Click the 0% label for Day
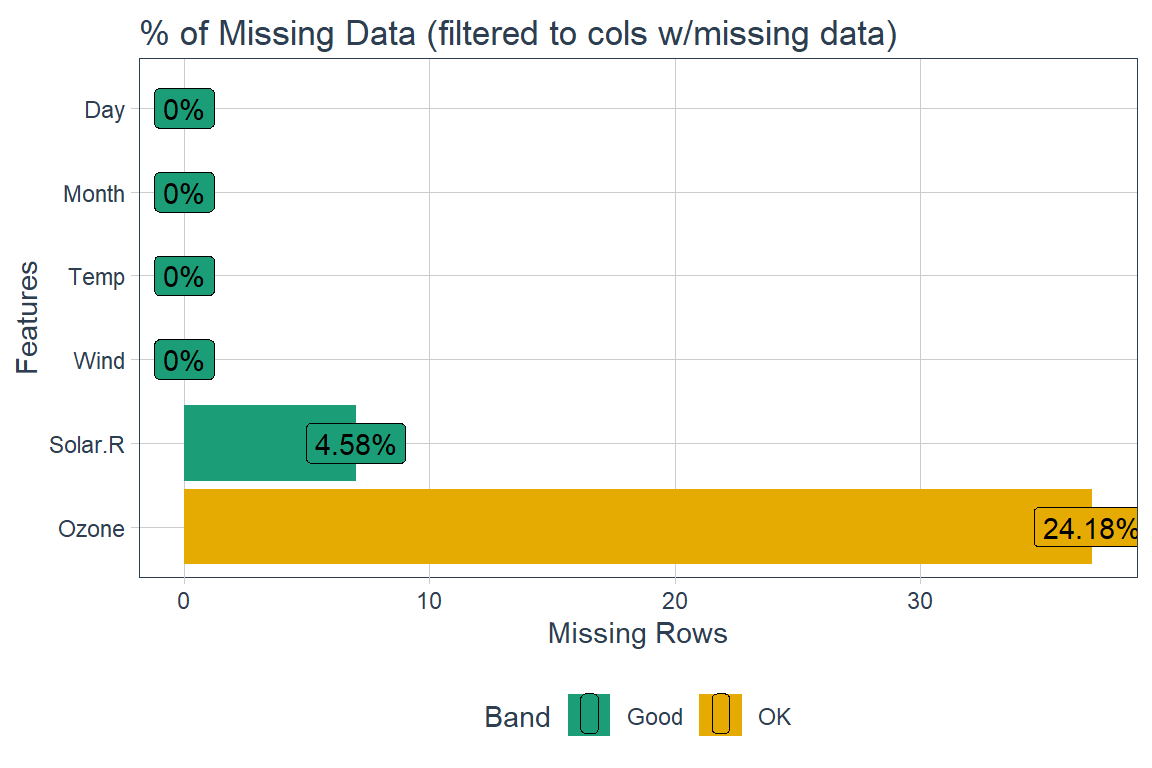Image resolution: width=1152 pixels, height=768 pixels. [x=184, y=110]
